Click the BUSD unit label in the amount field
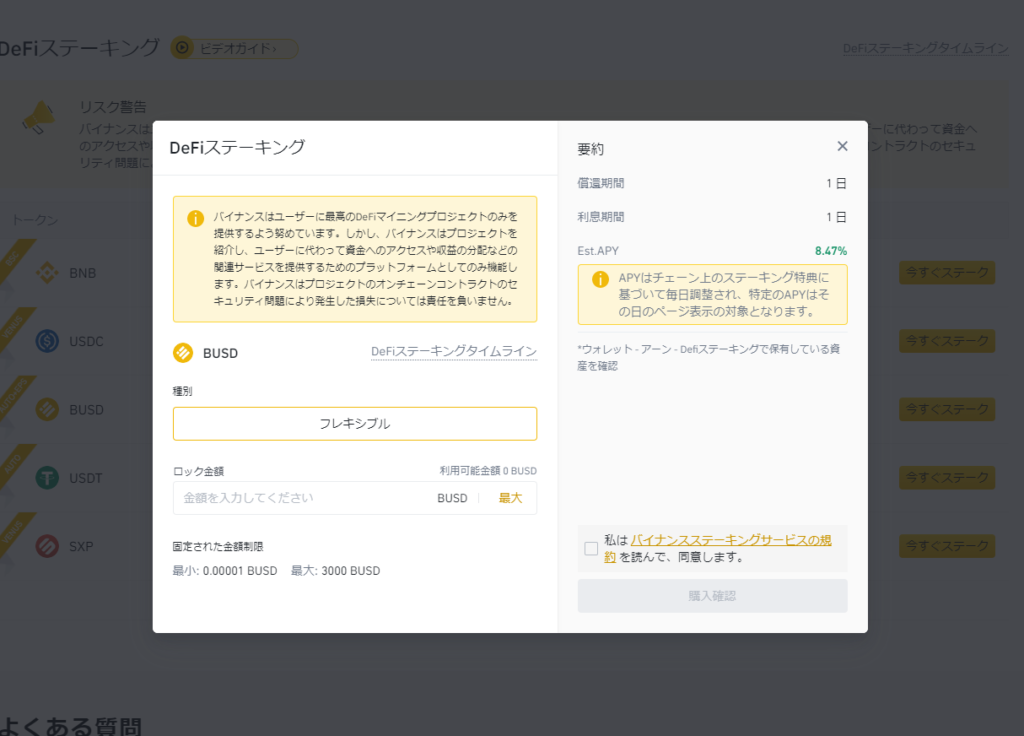This screenshot has height=736, width=1024. [452, 498]
